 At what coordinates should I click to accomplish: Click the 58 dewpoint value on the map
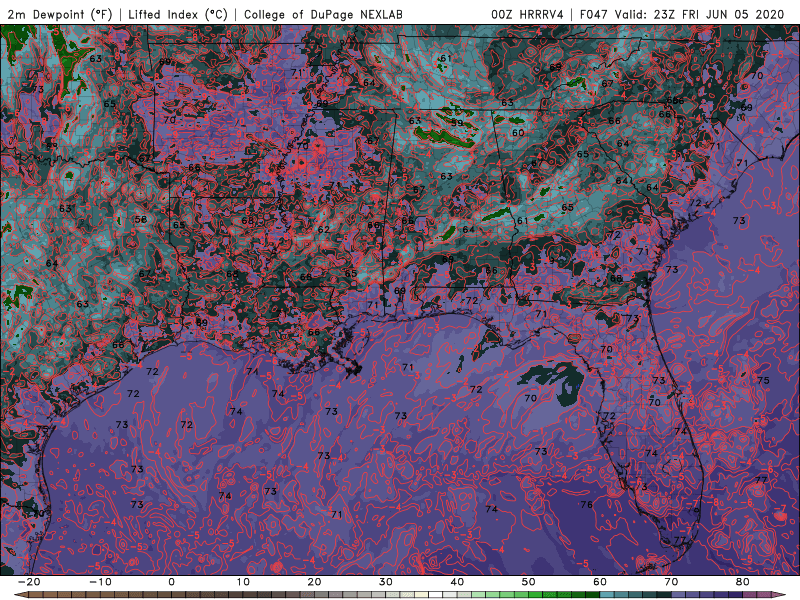[x=141, y=219]
